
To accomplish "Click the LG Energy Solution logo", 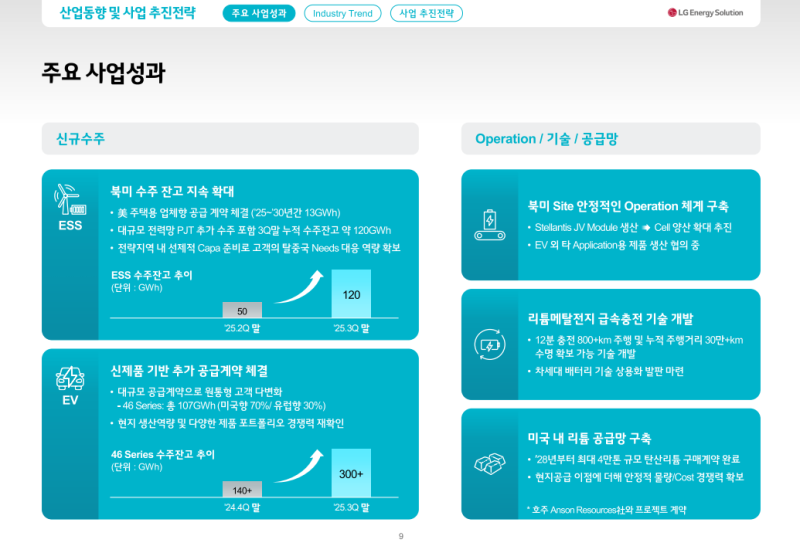I will click(x=706, y=13).
